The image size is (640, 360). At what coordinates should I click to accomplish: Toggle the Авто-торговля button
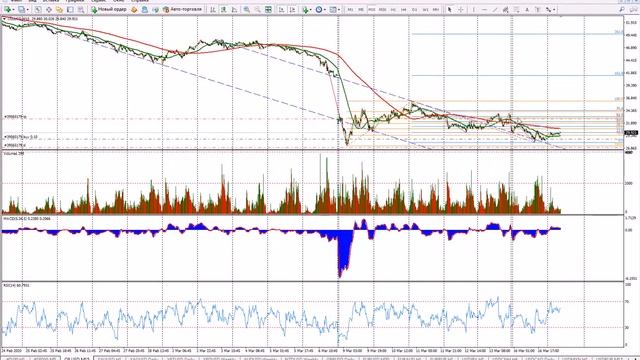coord(182,9)
